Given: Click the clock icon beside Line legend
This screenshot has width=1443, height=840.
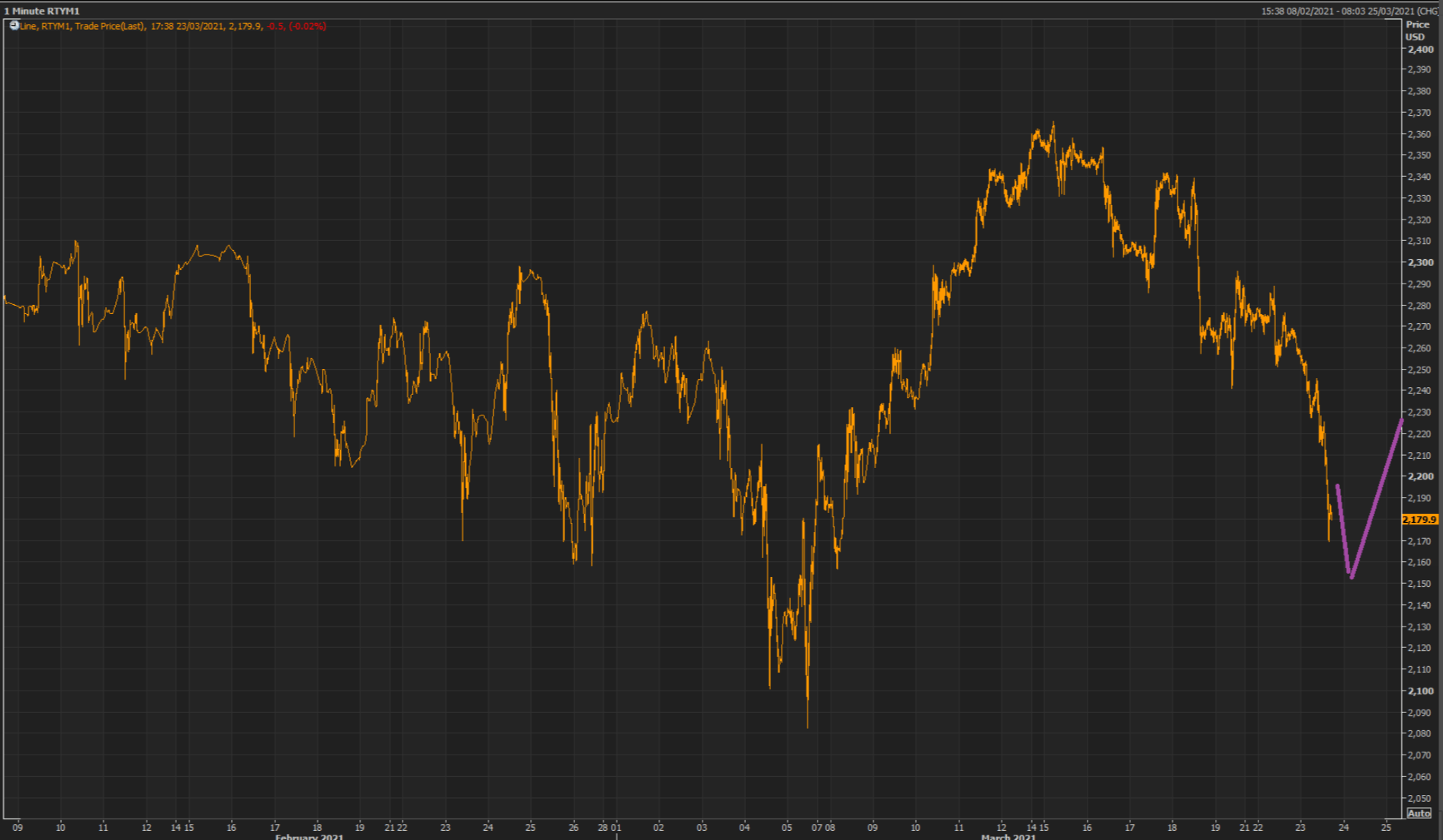Looking at the screenshot, I should point(14,26).
